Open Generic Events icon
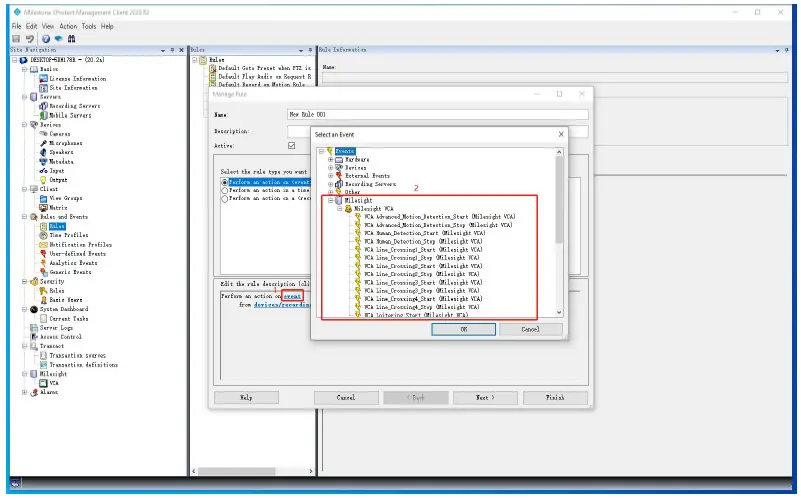 click(43, 272)
